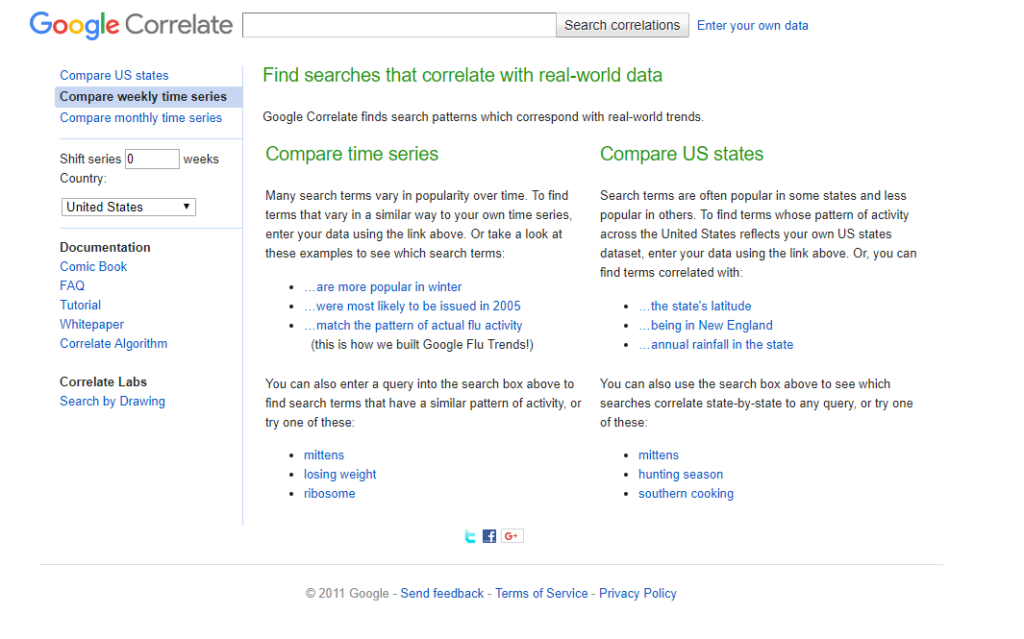
Task: Open the Whitepaper link
Action: [x=92, y=324]
